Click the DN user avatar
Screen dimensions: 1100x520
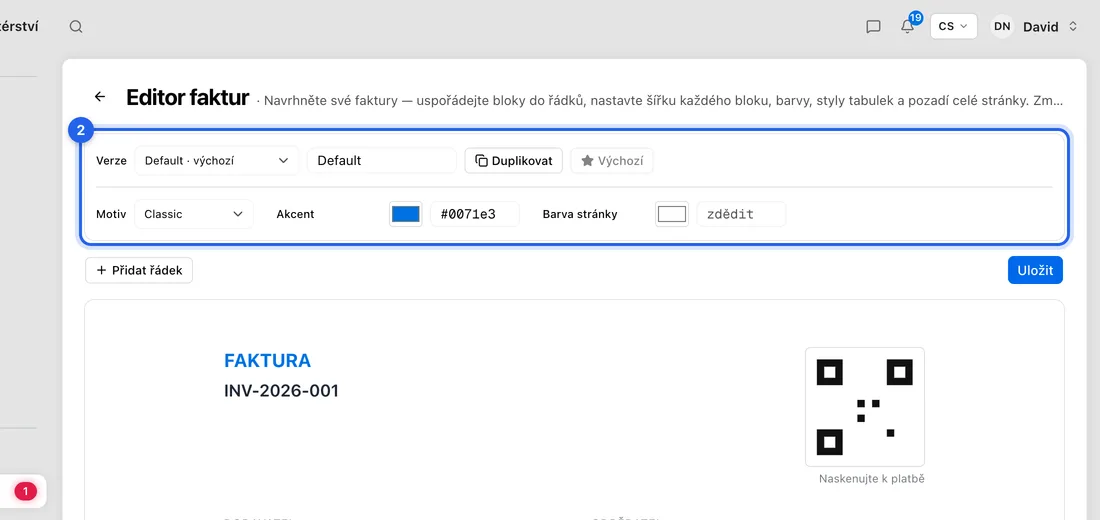coord(1002,26)
